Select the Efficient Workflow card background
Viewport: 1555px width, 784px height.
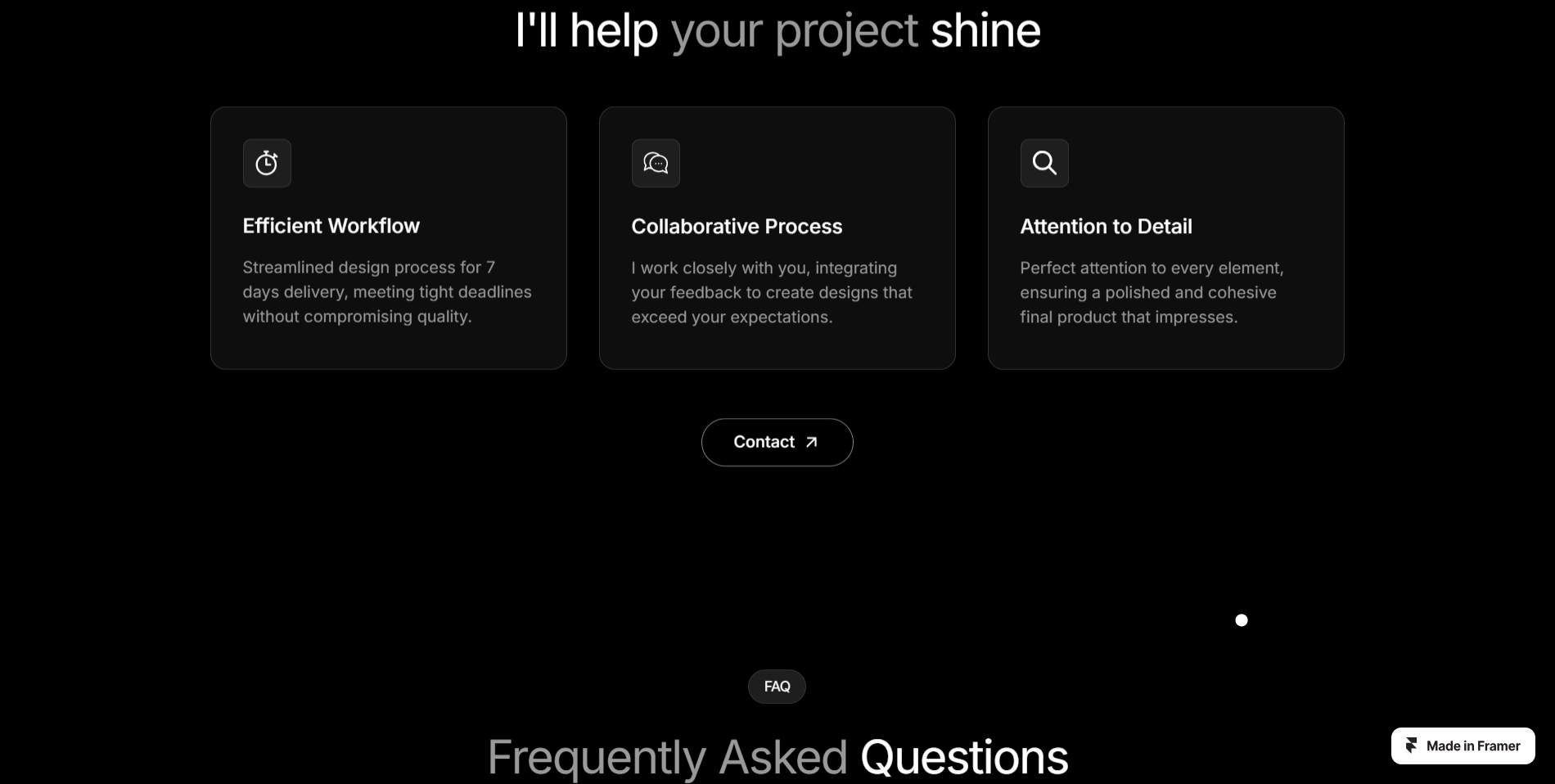point(389,238)
